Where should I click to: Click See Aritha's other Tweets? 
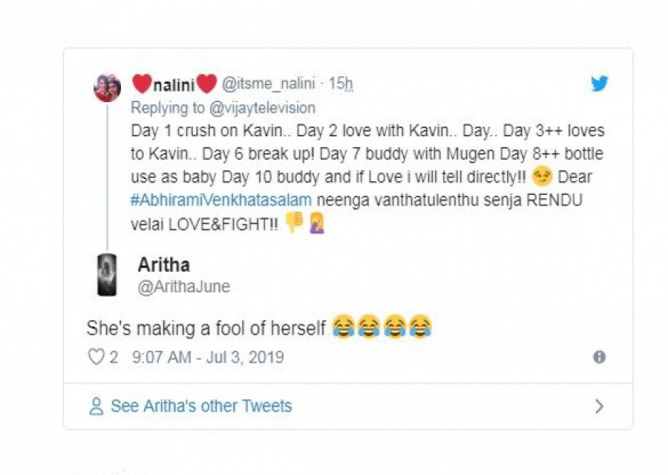(201, 407)
